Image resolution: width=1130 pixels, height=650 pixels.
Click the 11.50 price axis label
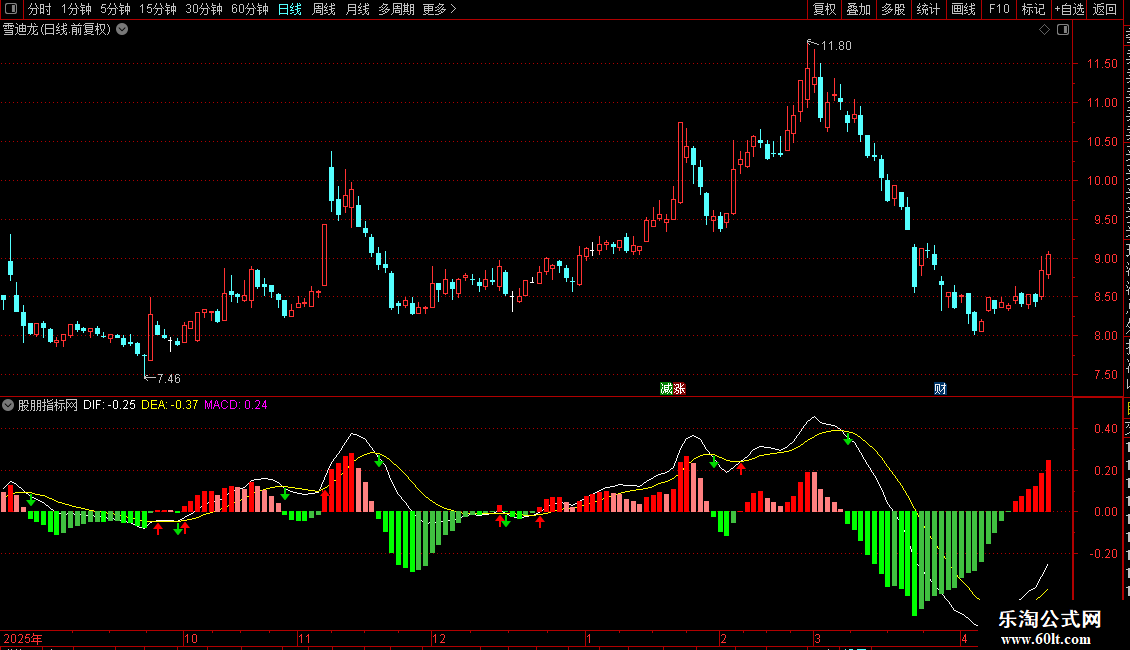[x=1103, y=64]
